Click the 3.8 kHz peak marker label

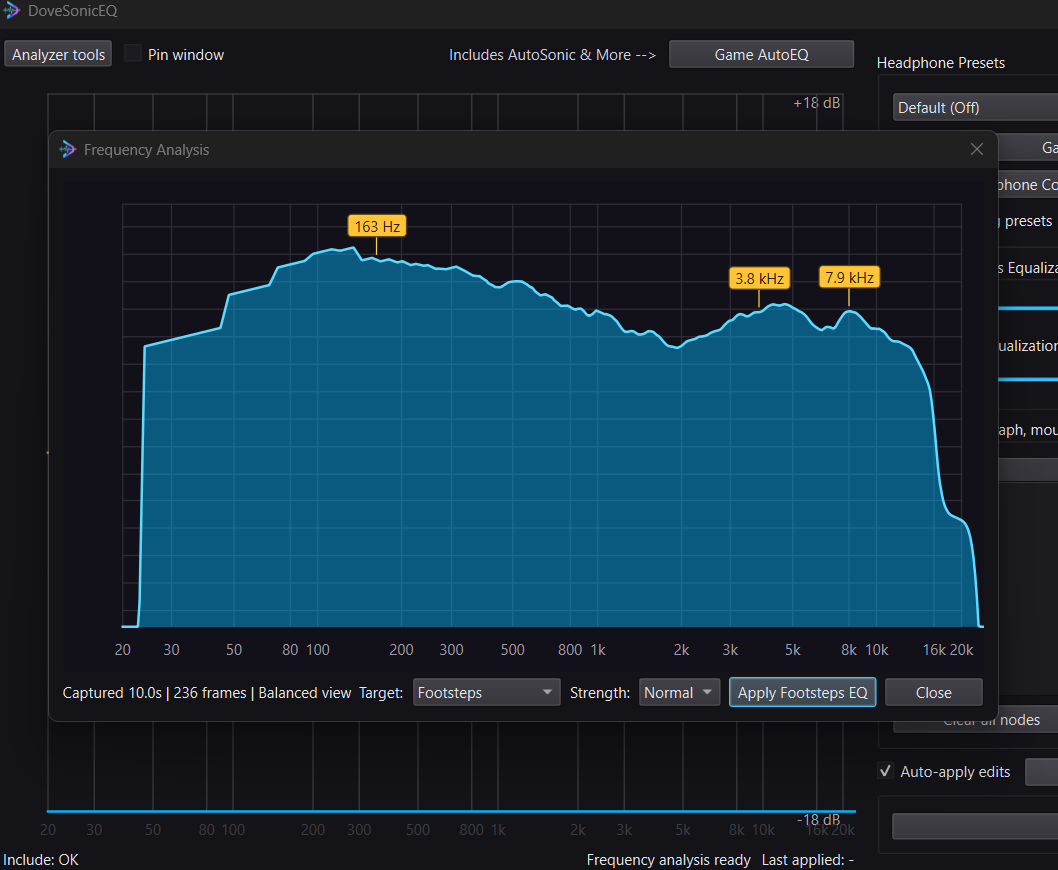coord(759,278)
